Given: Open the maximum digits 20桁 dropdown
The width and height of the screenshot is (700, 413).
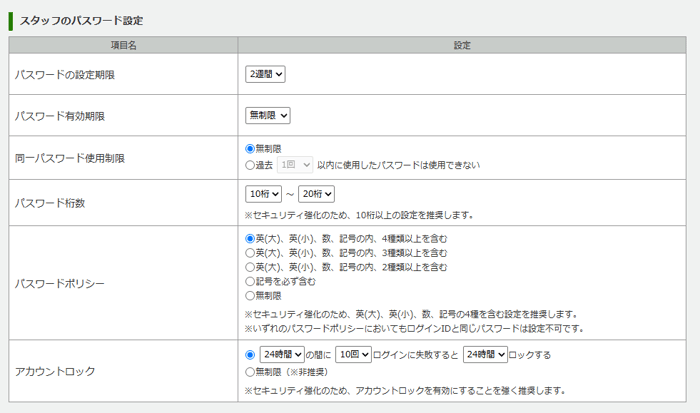Looking at the screenshot, I should point(317,194).
